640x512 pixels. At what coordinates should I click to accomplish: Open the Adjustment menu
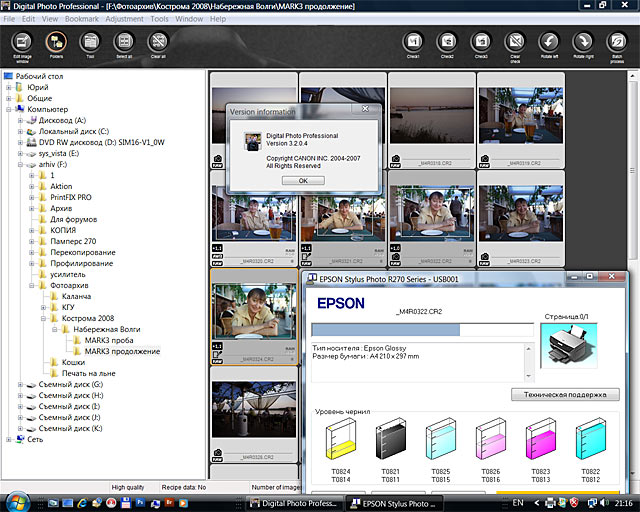click(124, 19)
